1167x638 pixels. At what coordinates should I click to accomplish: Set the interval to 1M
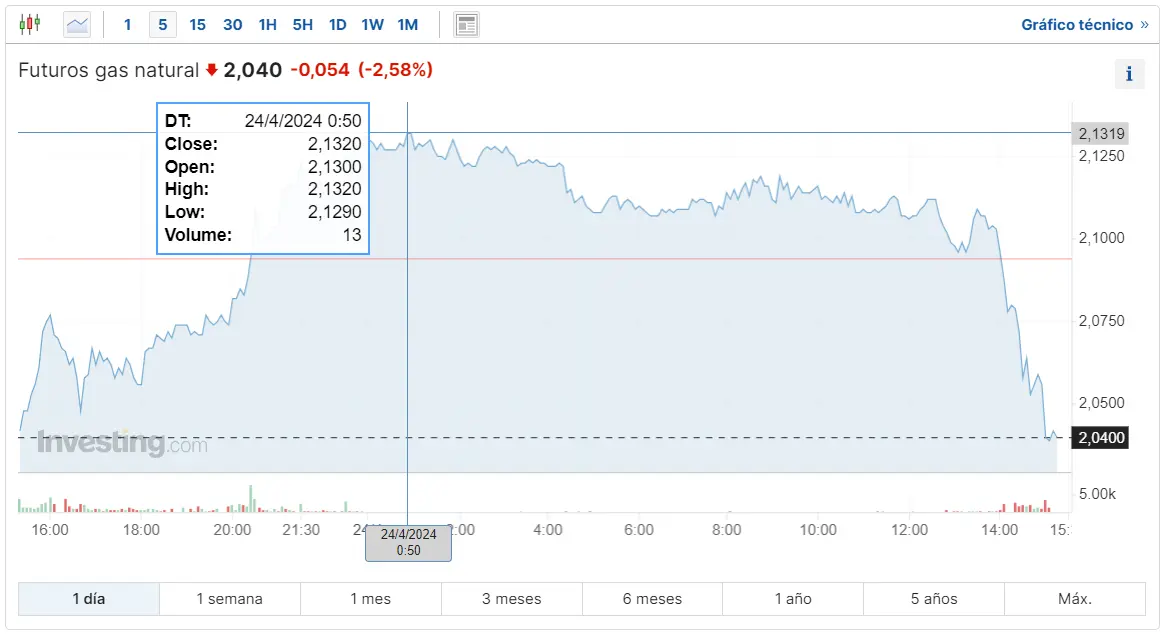click(407, 24)
